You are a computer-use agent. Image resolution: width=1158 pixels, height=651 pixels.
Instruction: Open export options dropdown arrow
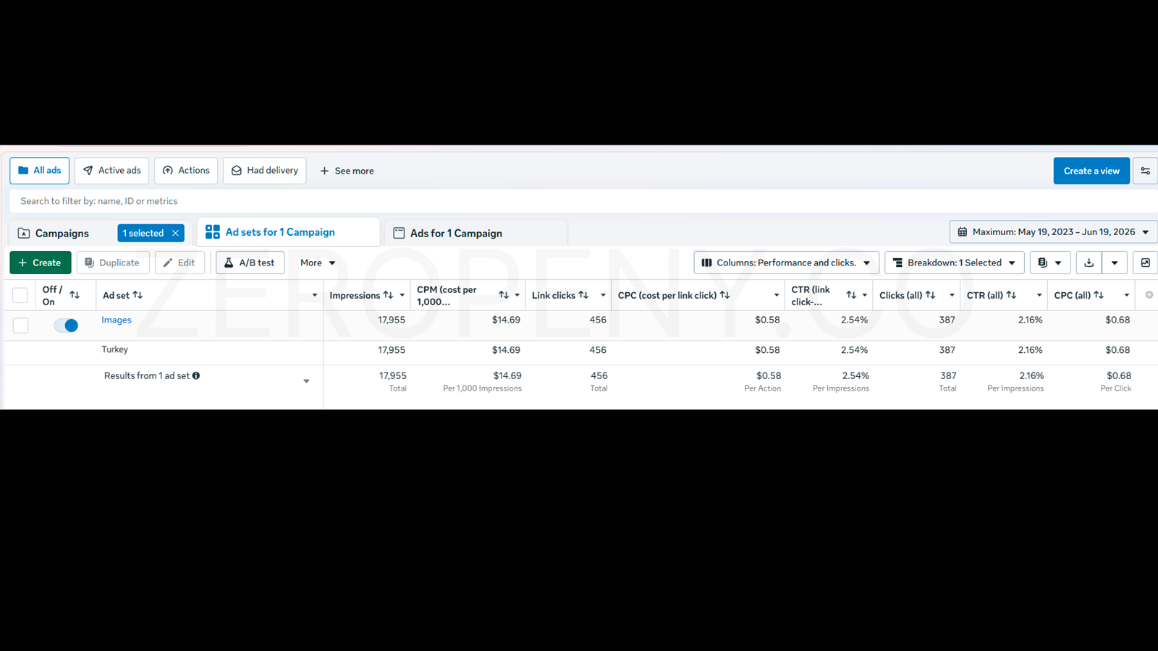pyautogui.click(x=1114, y=263)
